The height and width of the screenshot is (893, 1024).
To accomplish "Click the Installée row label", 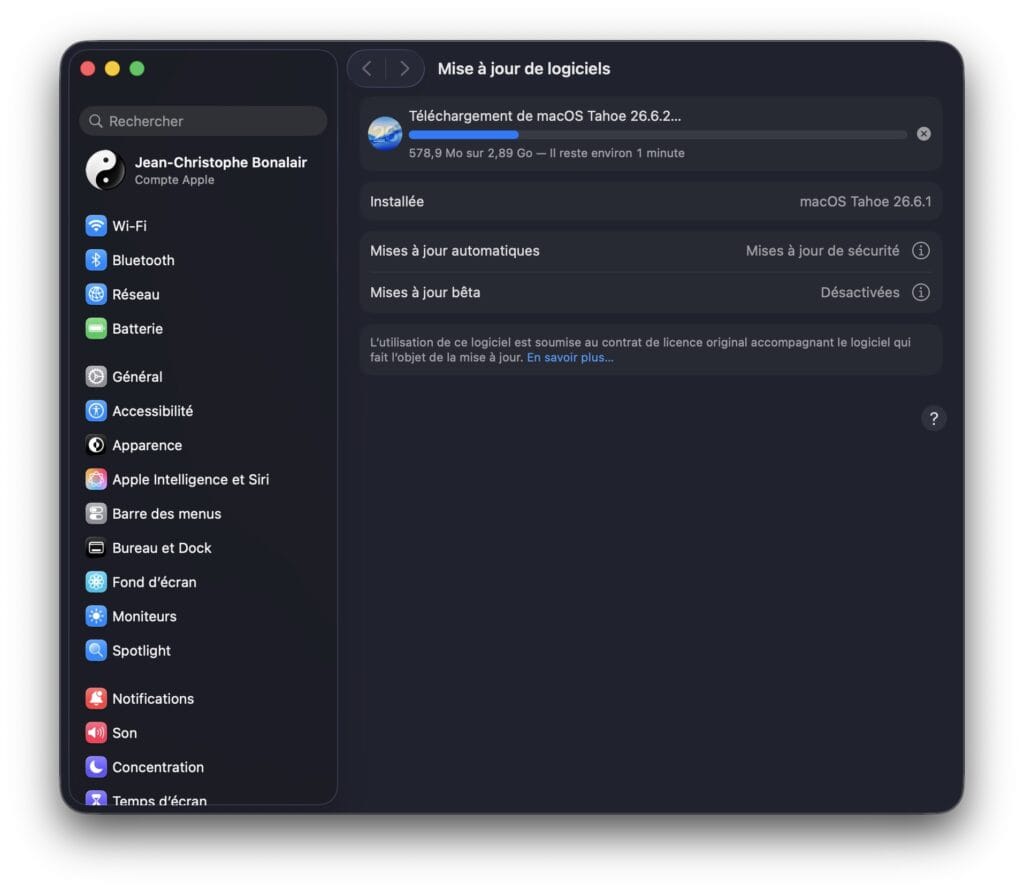I will coord(397,201).
